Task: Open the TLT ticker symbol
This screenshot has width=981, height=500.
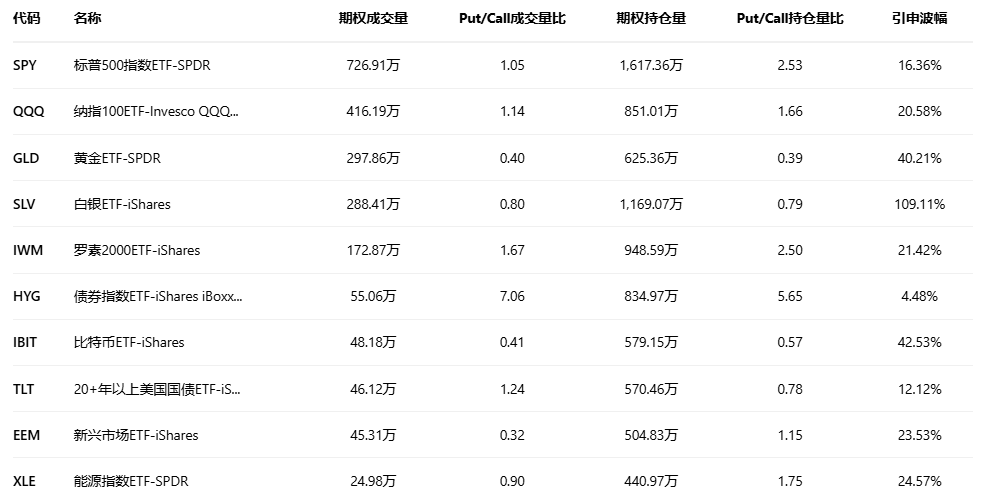Action: (x=23, y=389)
